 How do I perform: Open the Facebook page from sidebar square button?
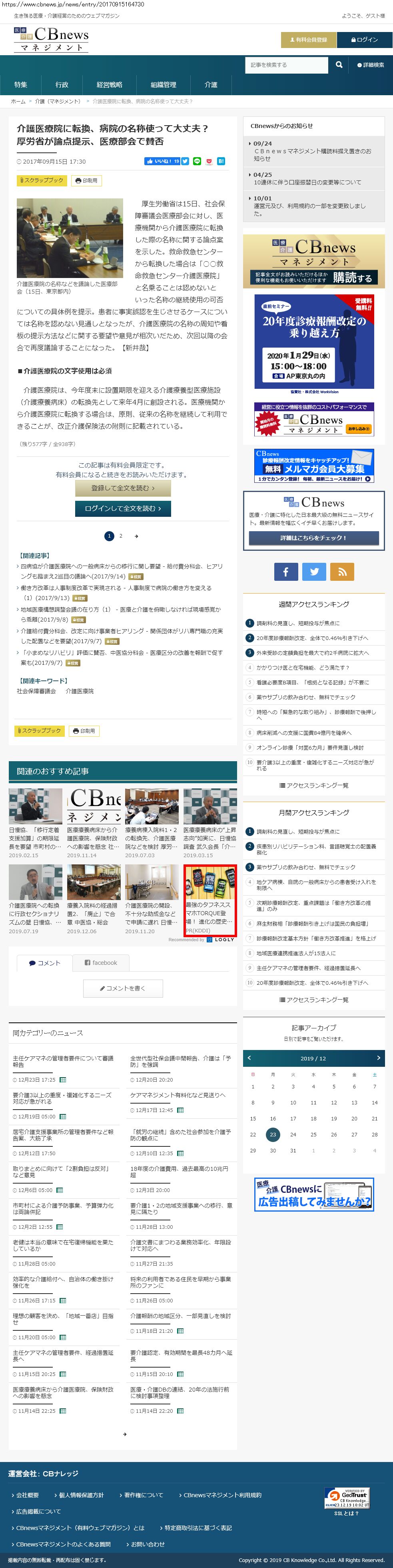pyautogui.click(x=286, y=572)
